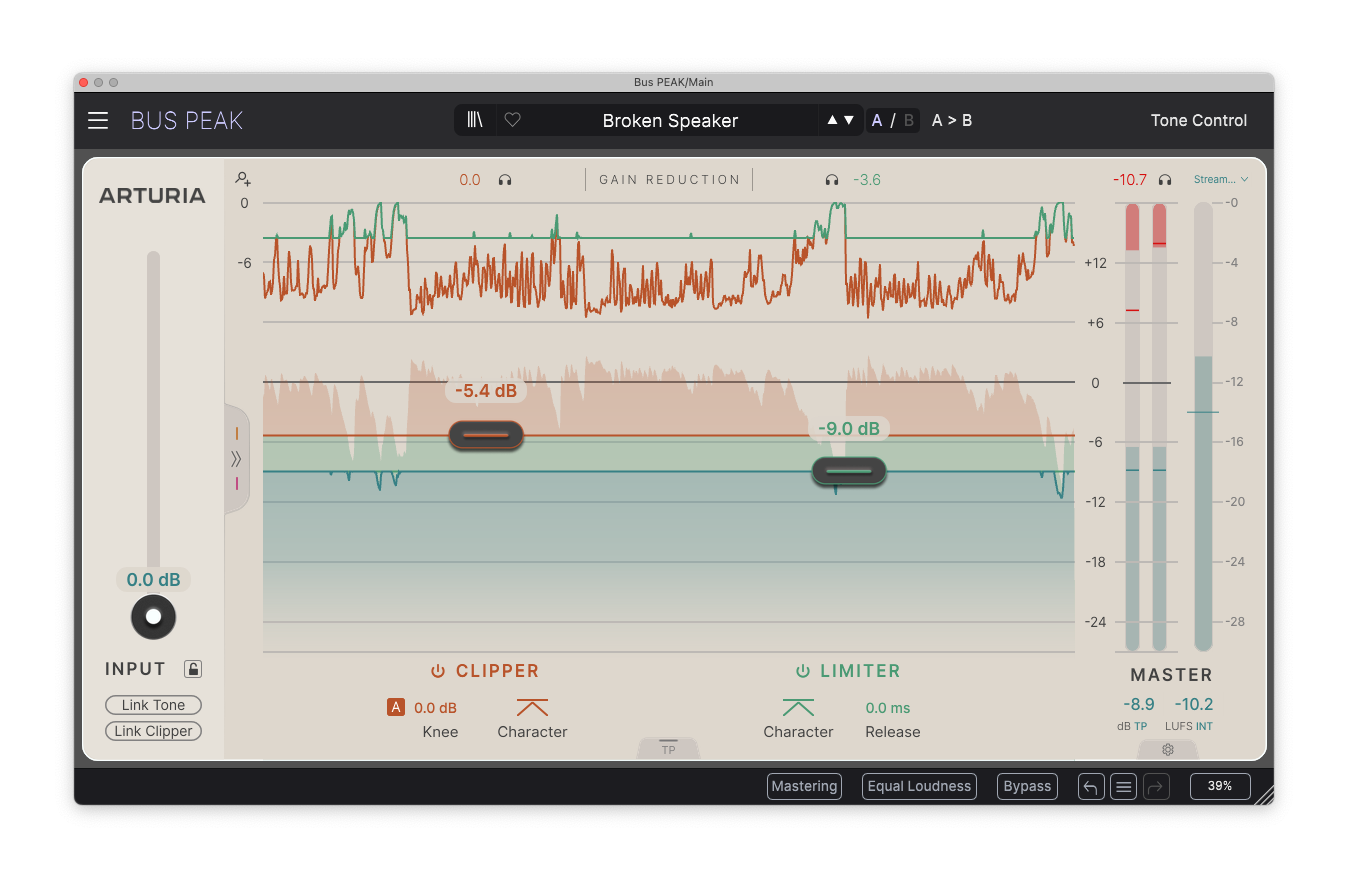
Task: Enable Mastering mode button
Action: click(804, 786)
